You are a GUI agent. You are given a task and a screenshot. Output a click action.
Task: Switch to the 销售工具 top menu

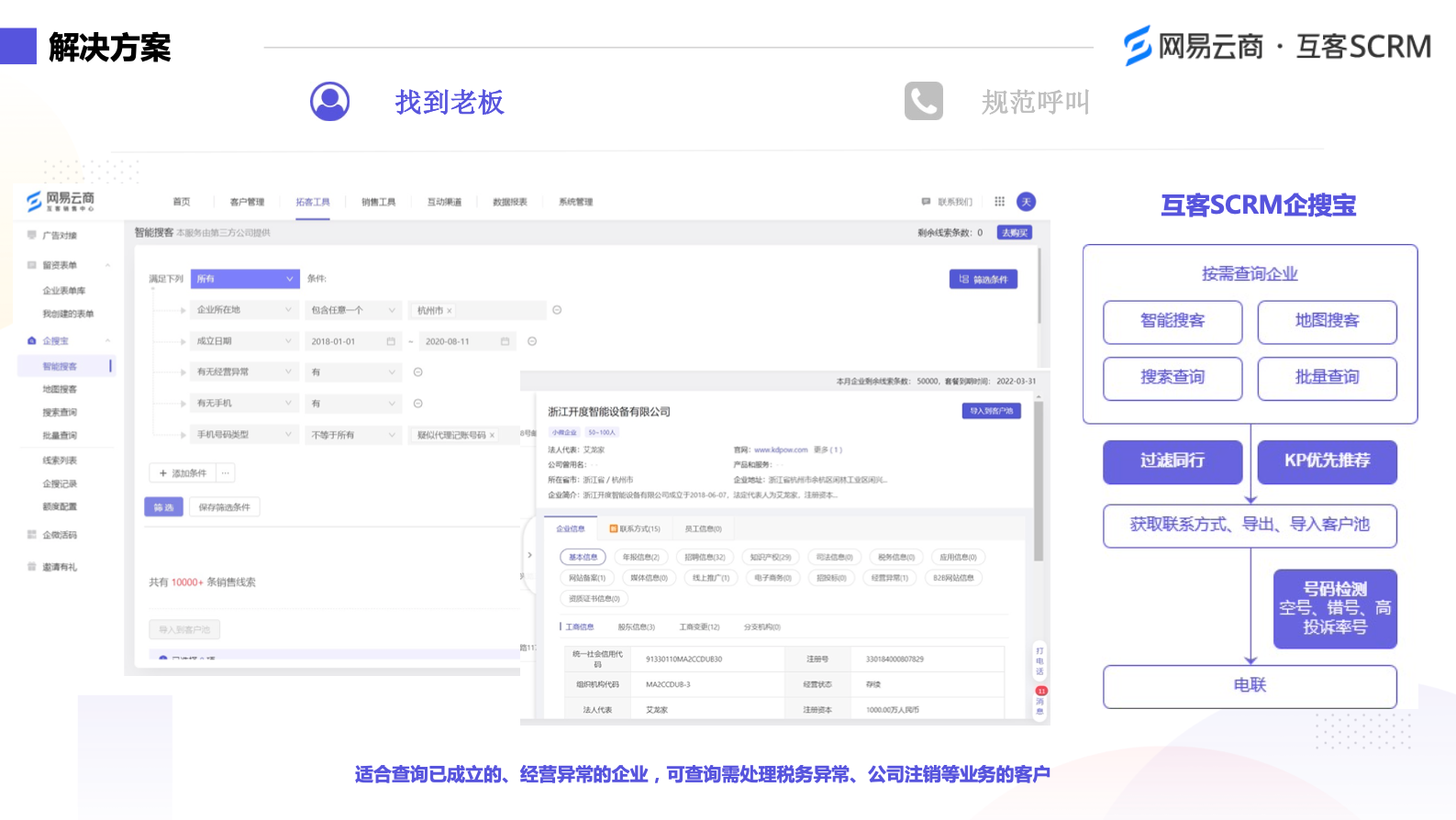[x=378, y=202]
